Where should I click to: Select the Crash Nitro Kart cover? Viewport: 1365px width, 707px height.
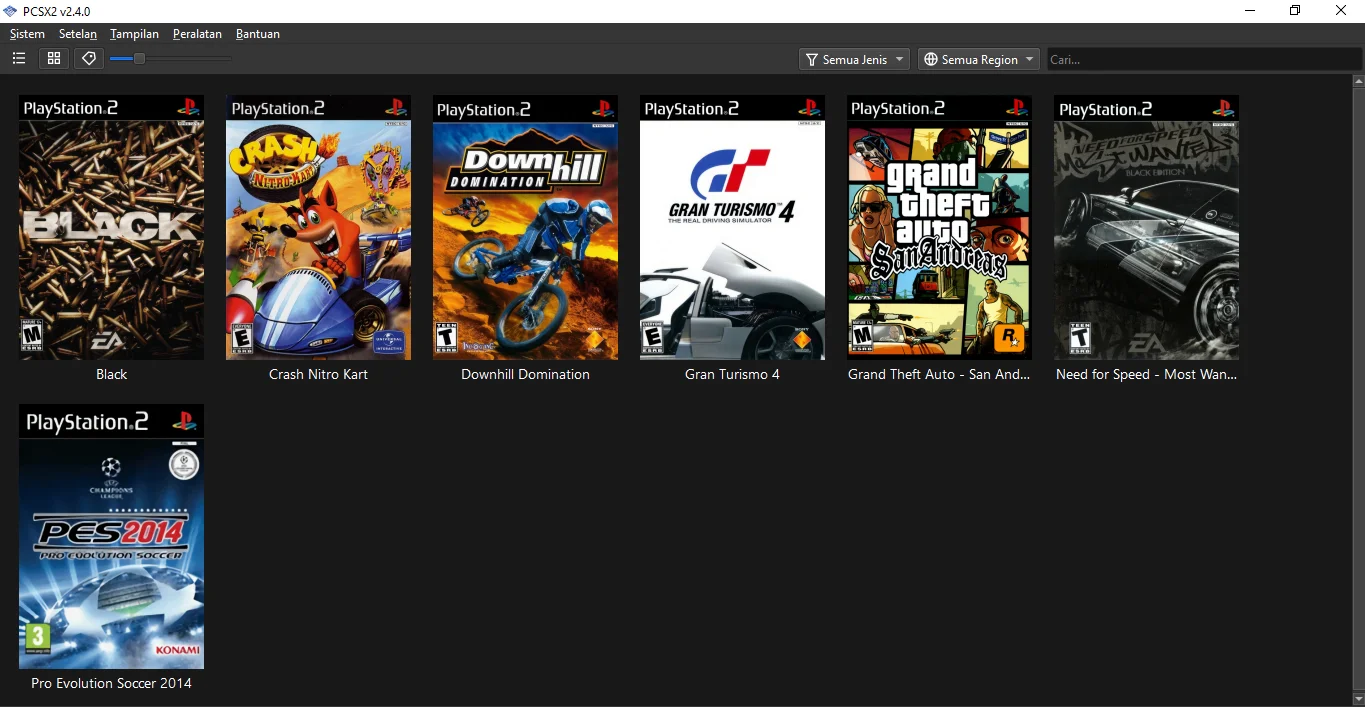(x=318, y=228)
